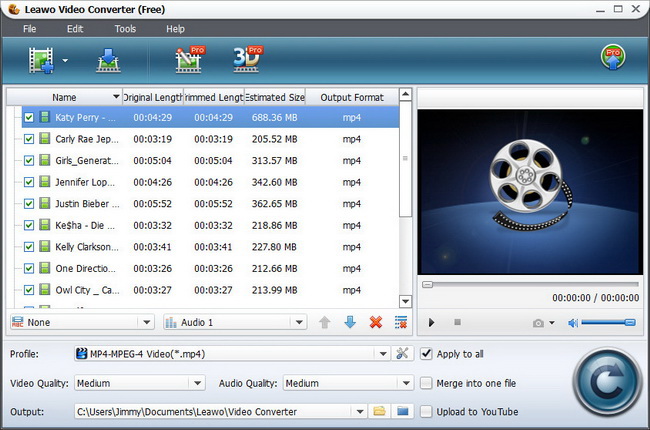This screenshot has height=430, width=650.
Task: Open the Tools menu
Action: click(x=125, y=29)
